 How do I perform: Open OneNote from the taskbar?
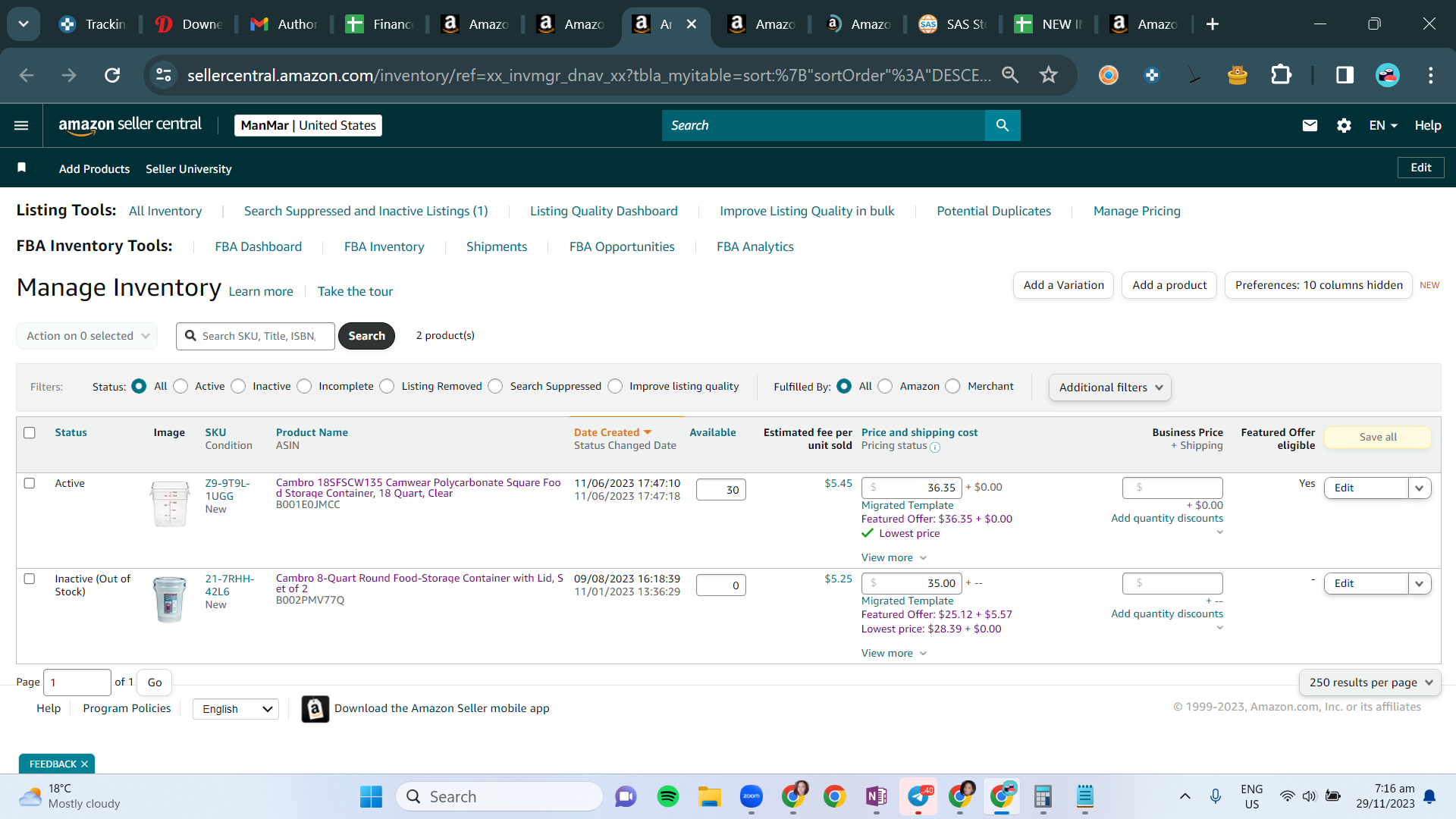[x=877, y=796]
